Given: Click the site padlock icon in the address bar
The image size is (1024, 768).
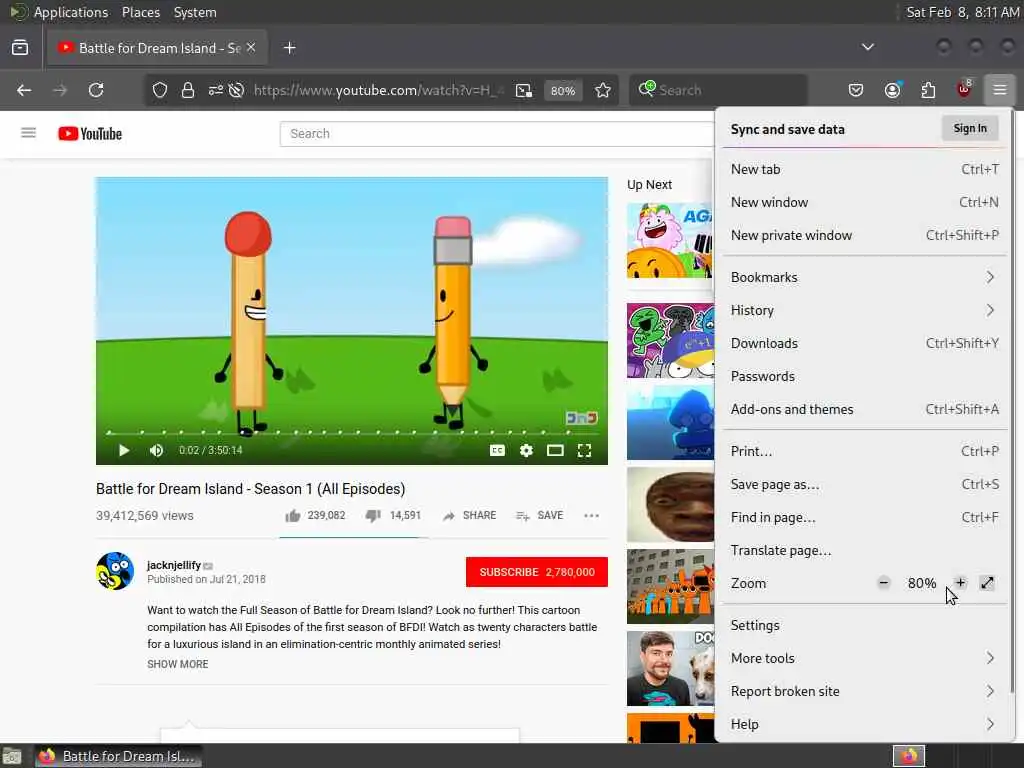Looking at the screenshot, I should (188, 90).
